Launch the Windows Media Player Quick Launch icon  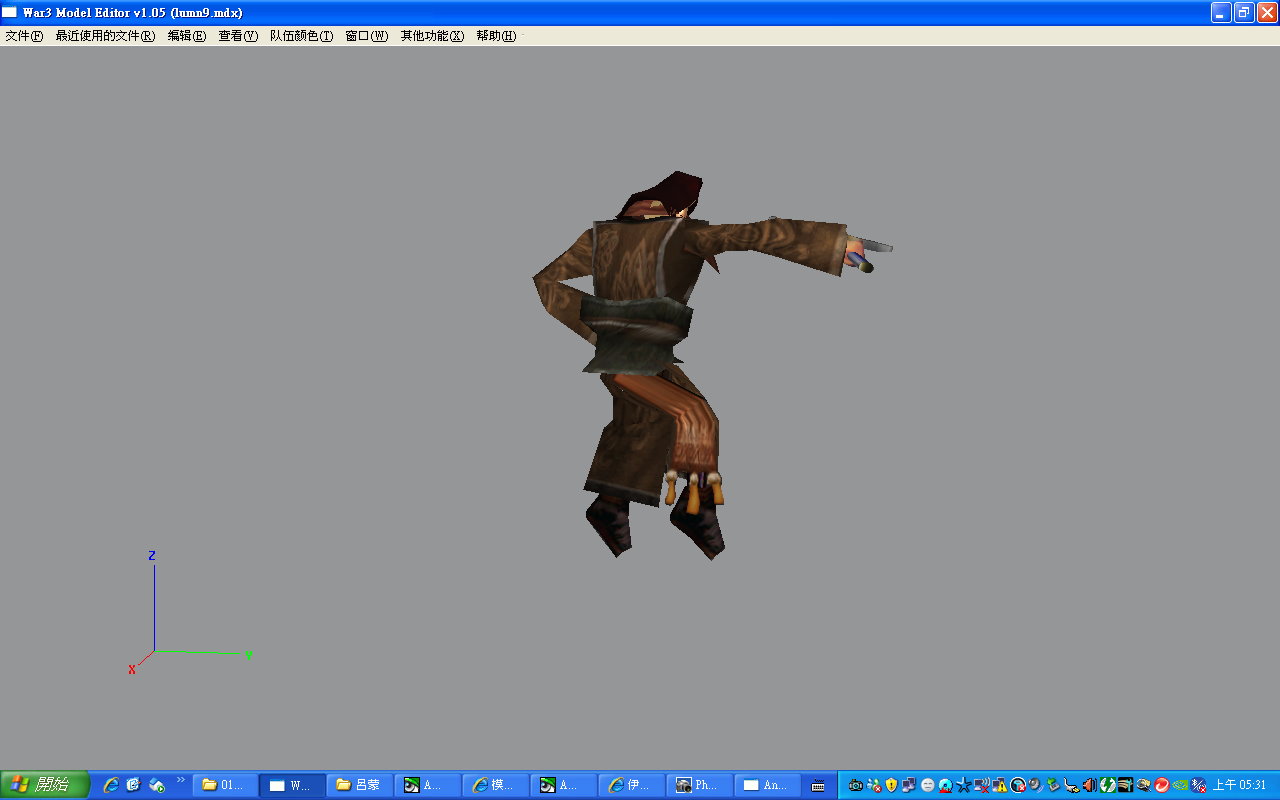point(157,785)
